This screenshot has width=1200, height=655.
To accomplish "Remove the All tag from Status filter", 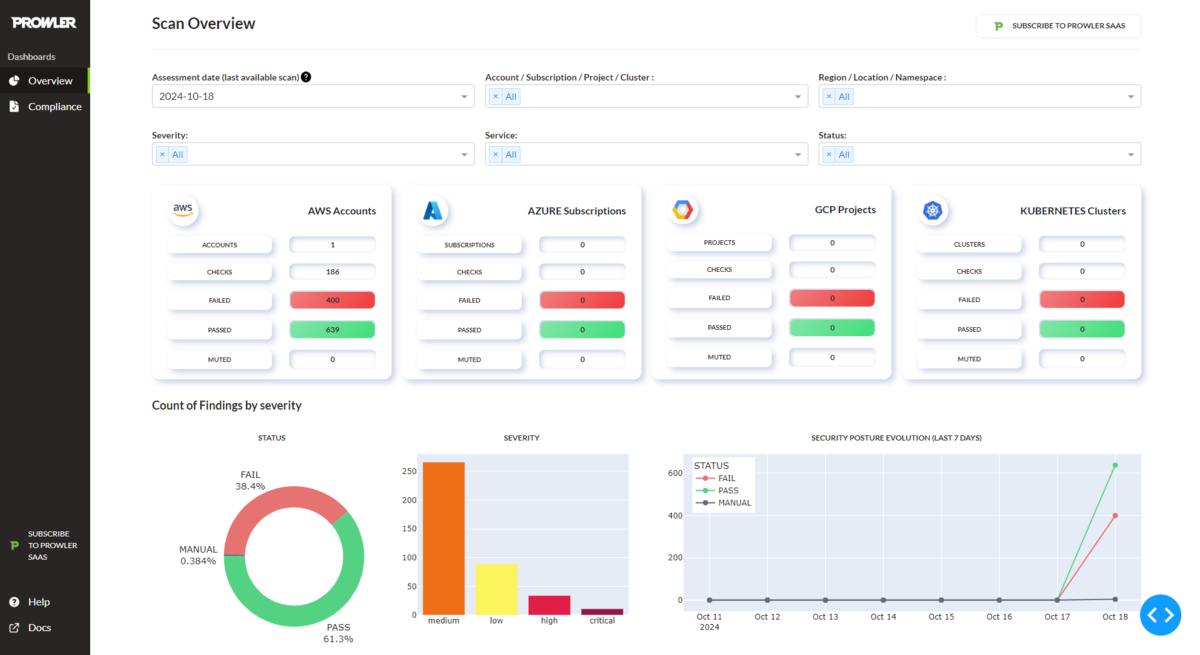I will (828, 155).
